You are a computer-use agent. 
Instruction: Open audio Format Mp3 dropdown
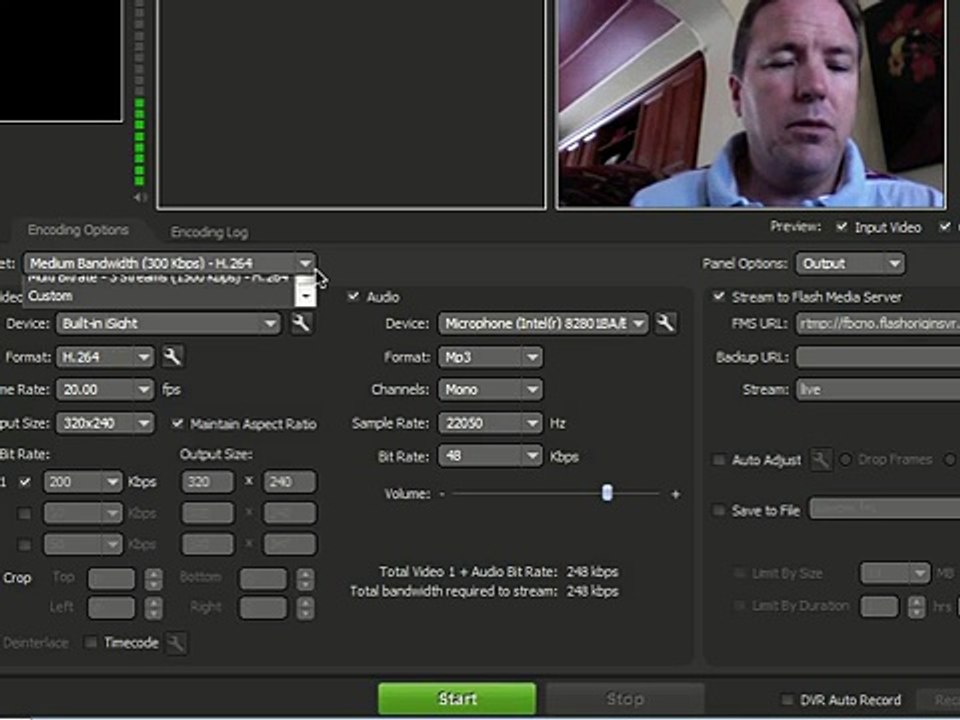pos(490,356)
